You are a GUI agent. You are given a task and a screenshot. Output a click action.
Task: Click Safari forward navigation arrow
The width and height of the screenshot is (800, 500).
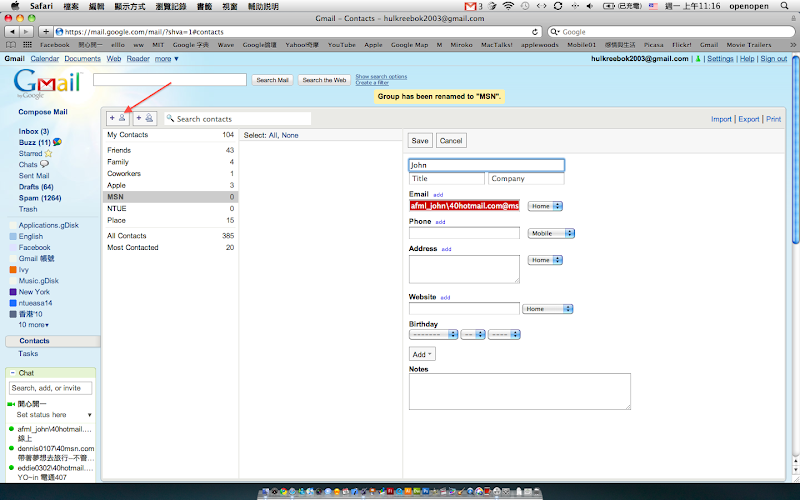coord(26,32)
